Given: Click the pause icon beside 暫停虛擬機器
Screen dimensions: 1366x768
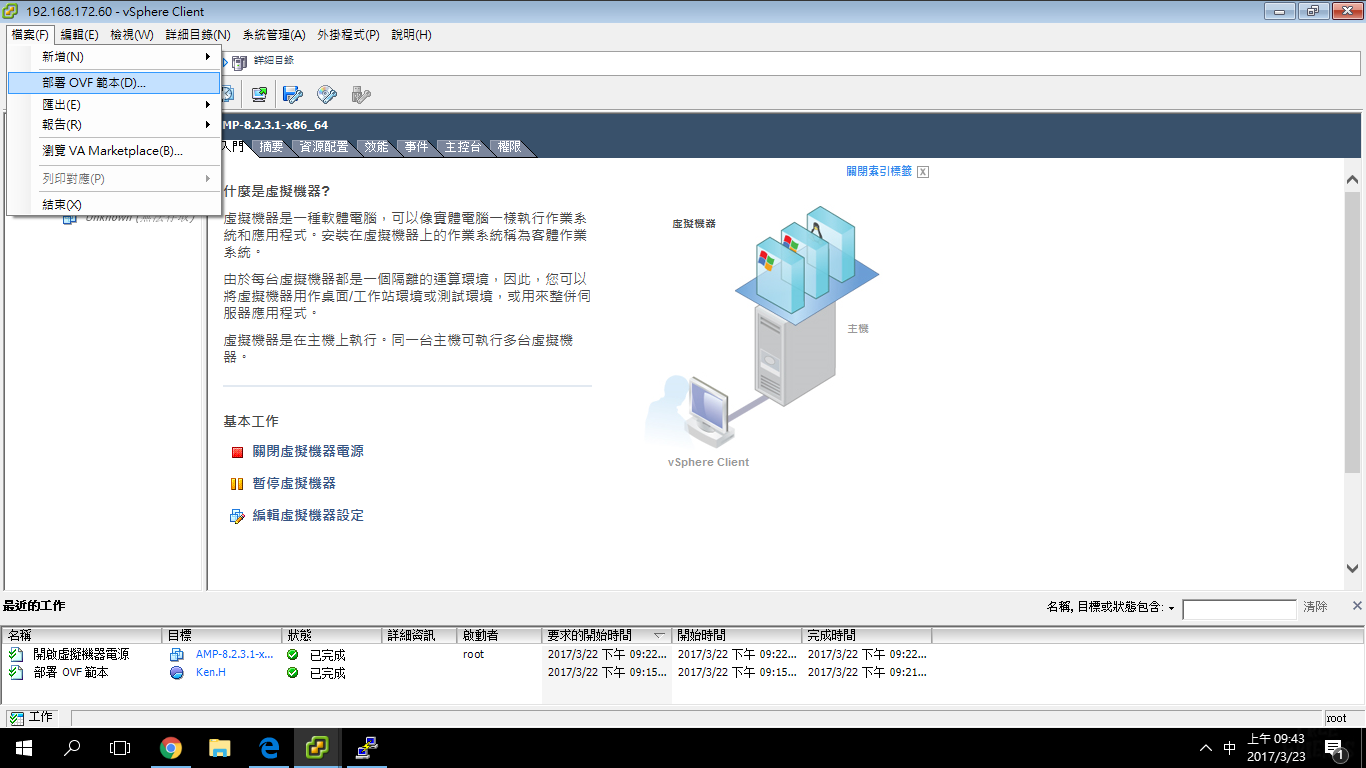Looking at the screenshot, I should 237,484.
